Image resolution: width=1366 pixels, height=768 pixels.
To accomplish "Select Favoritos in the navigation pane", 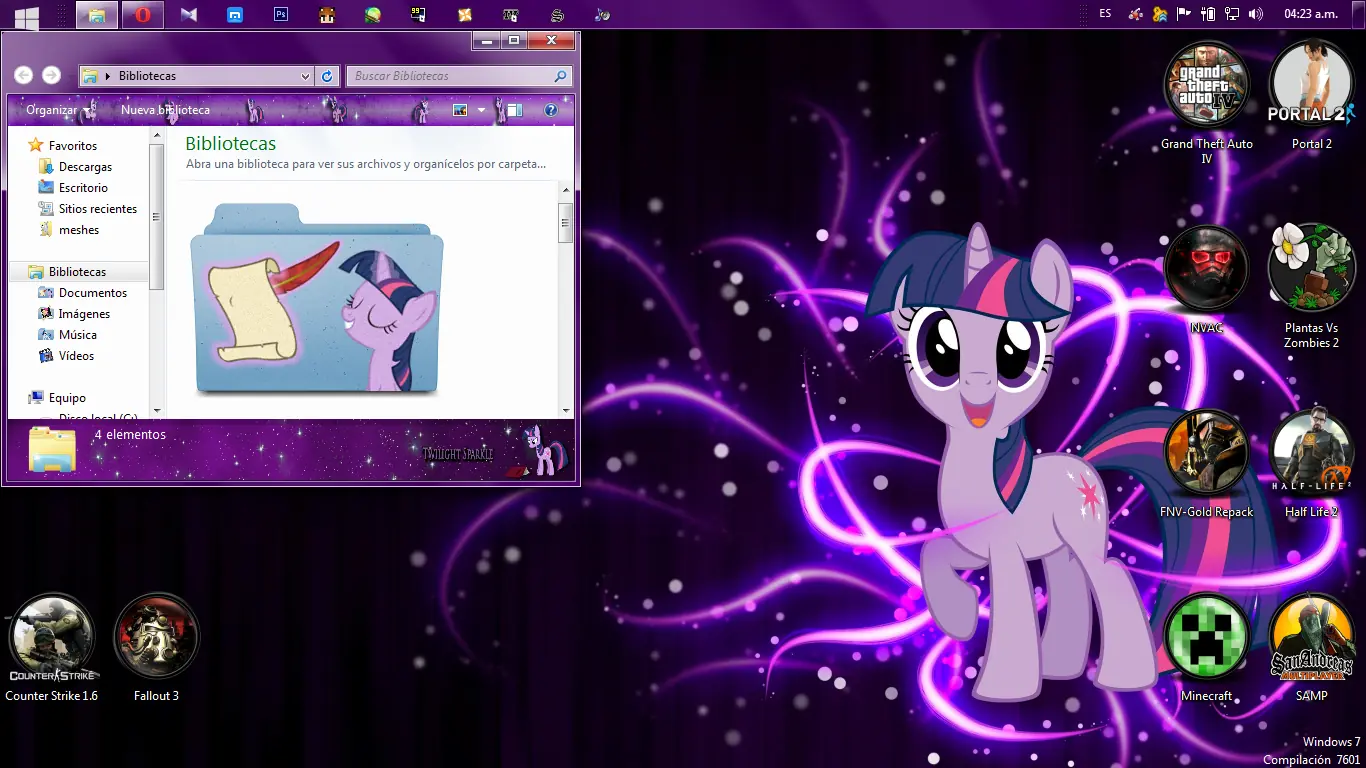I will 63,145.
